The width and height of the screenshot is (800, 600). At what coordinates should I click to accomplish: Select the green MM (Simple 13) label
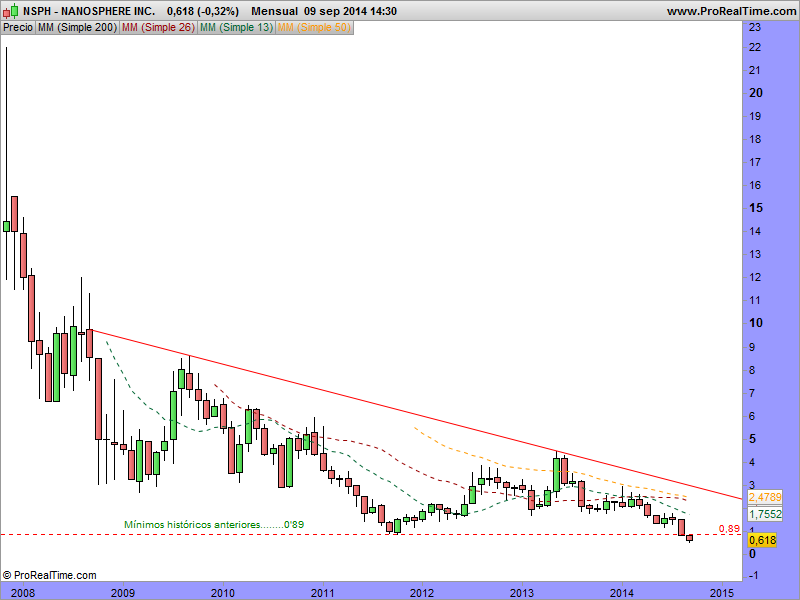coord(235,28)
